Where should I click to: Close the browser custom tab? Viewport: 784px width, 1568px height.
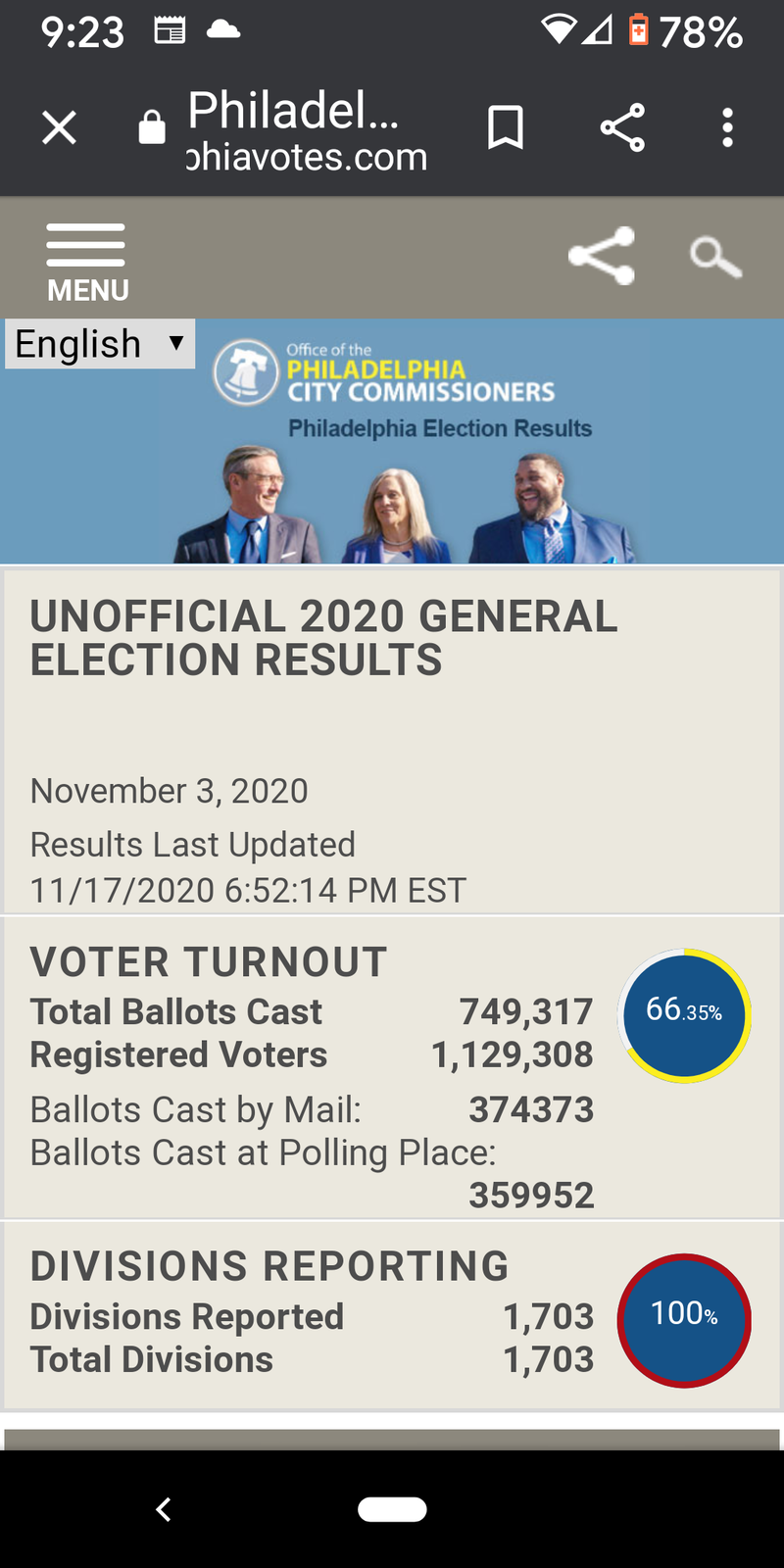[59, 127]
